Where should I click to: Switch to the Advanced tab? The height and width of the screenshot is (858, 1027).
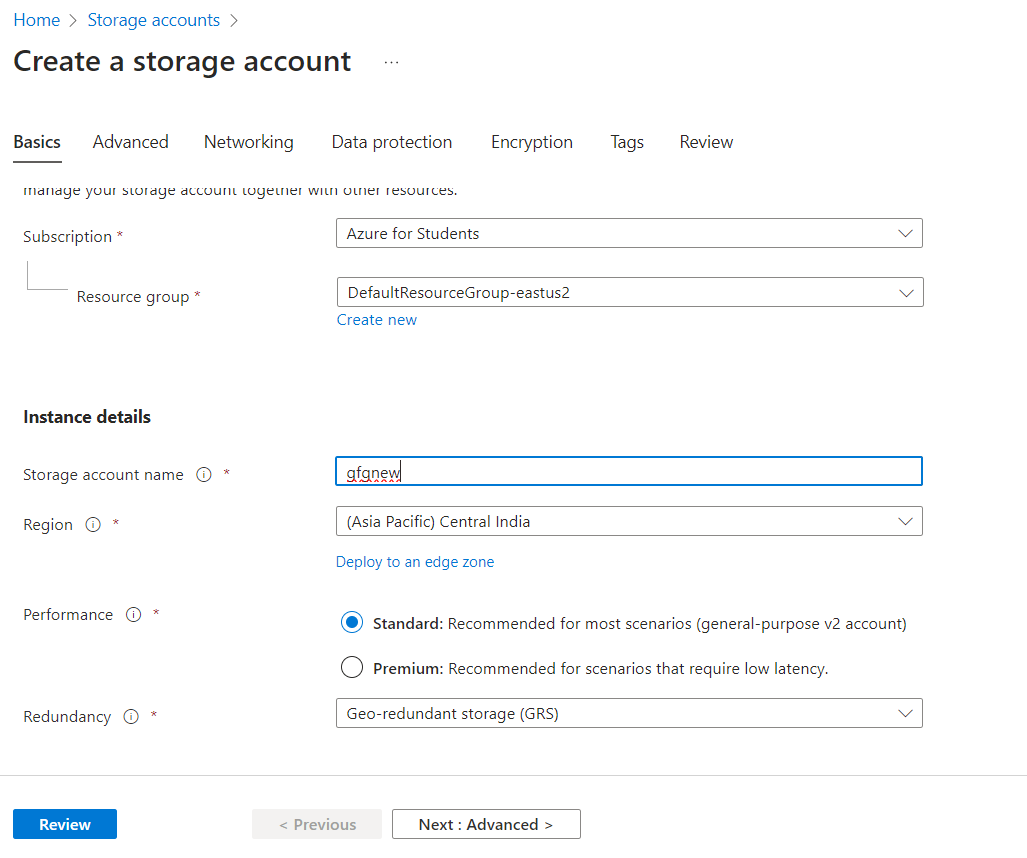(131, 142)
